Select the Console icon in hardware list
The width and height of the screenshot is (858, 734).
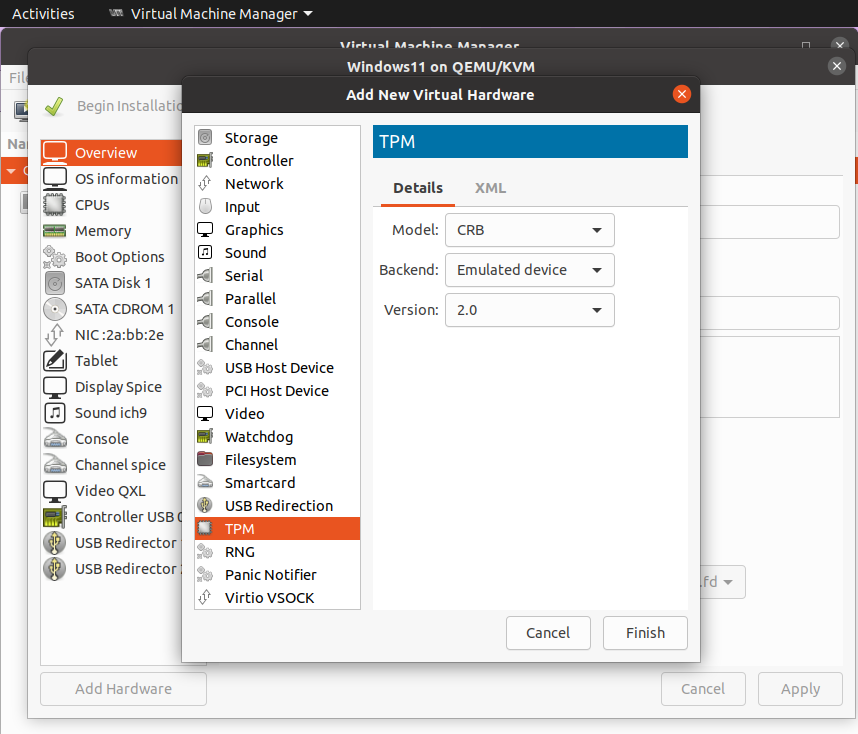(x=205, y=321)
